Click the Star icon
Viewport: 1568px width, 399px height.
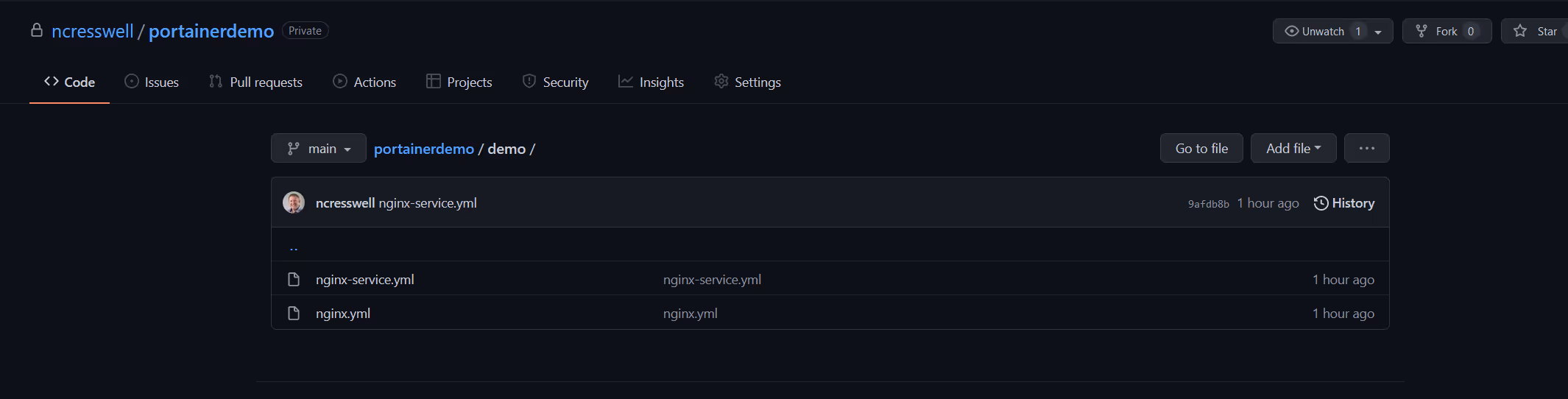(x=1520, y=31)
